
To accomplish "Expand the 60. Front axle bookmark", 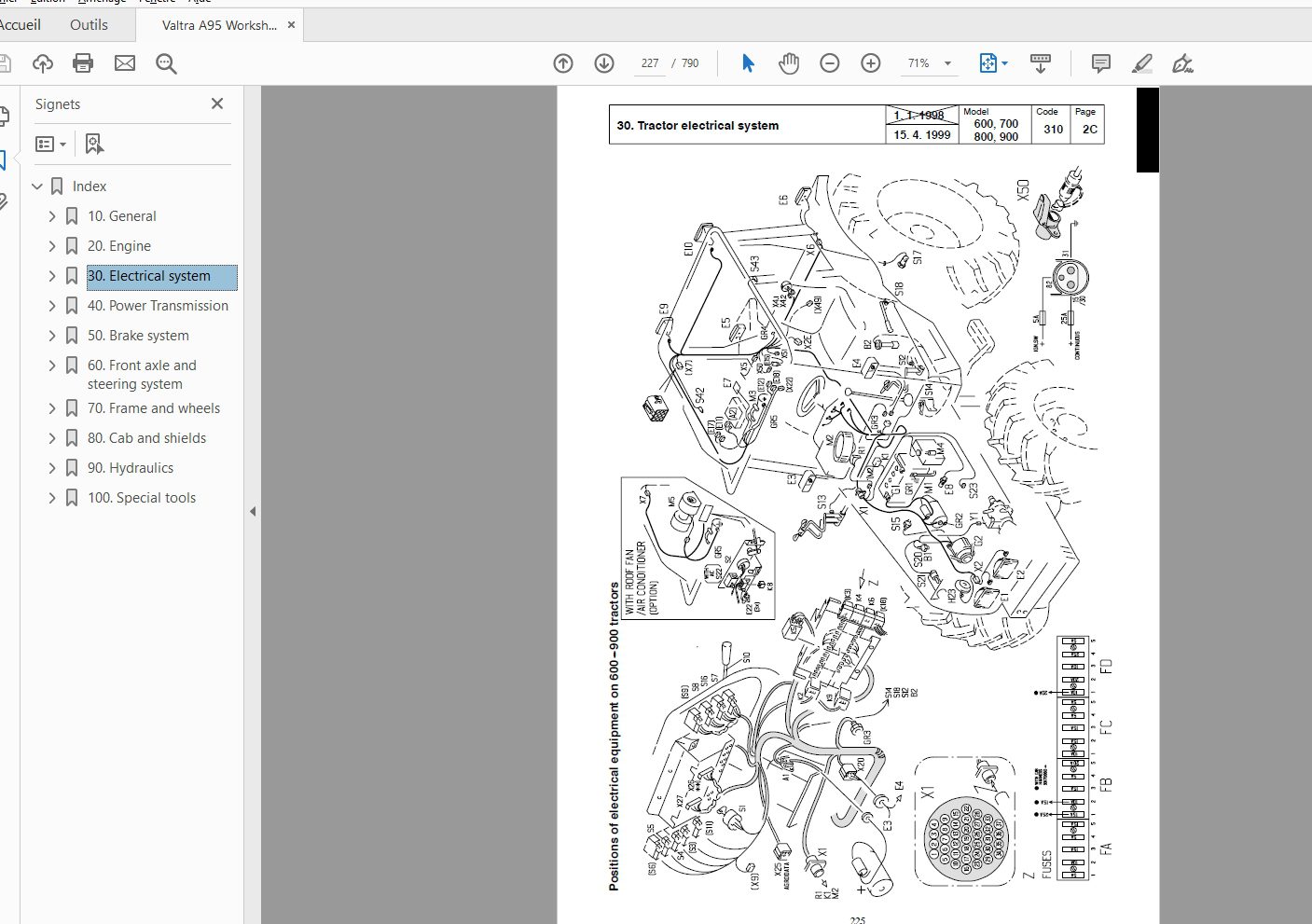I will pyautogui.click(x=52, y=365).
